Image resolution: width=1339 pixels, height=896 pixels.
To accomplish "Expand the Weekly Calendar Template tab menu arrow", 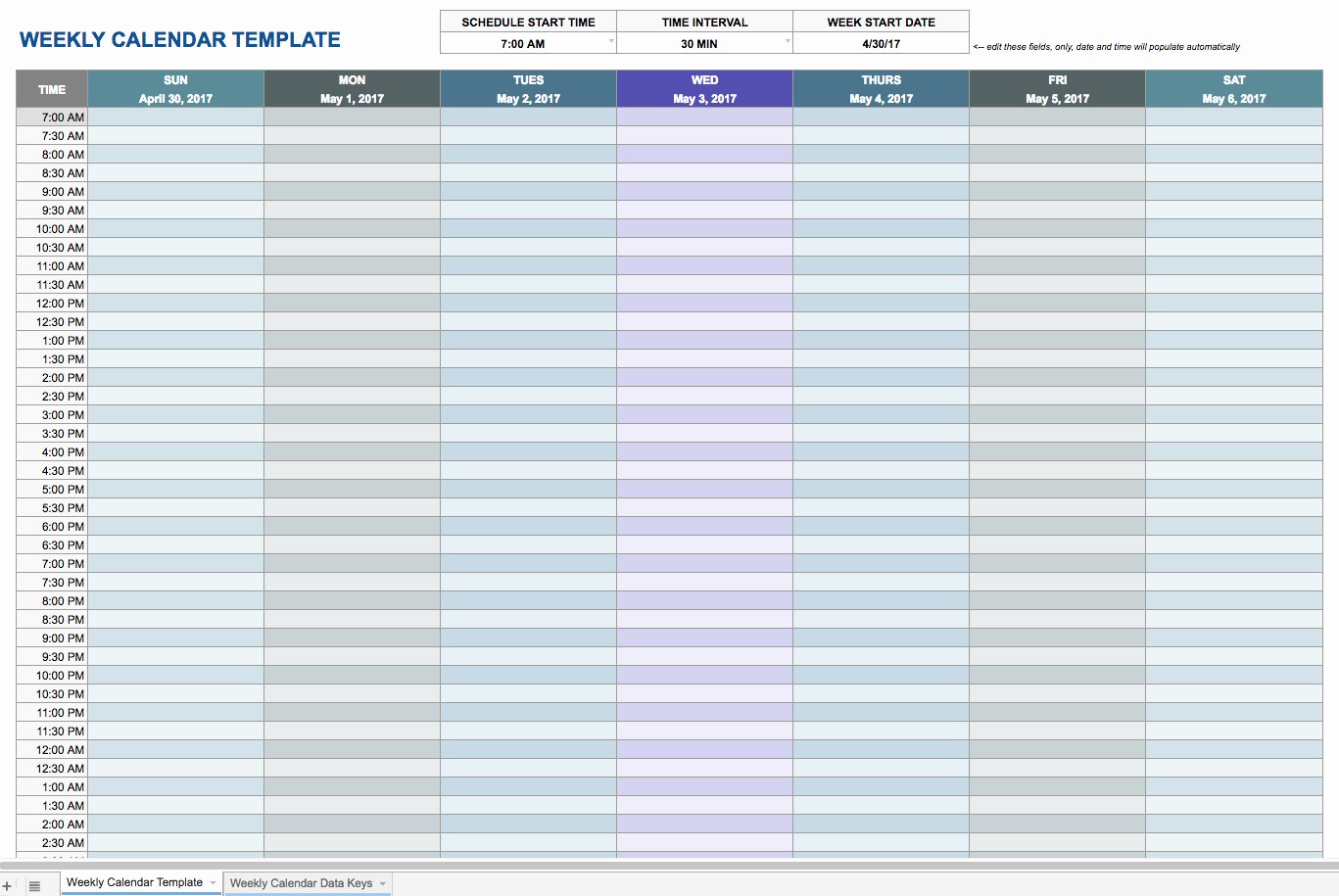I will [x=213, y=883].
